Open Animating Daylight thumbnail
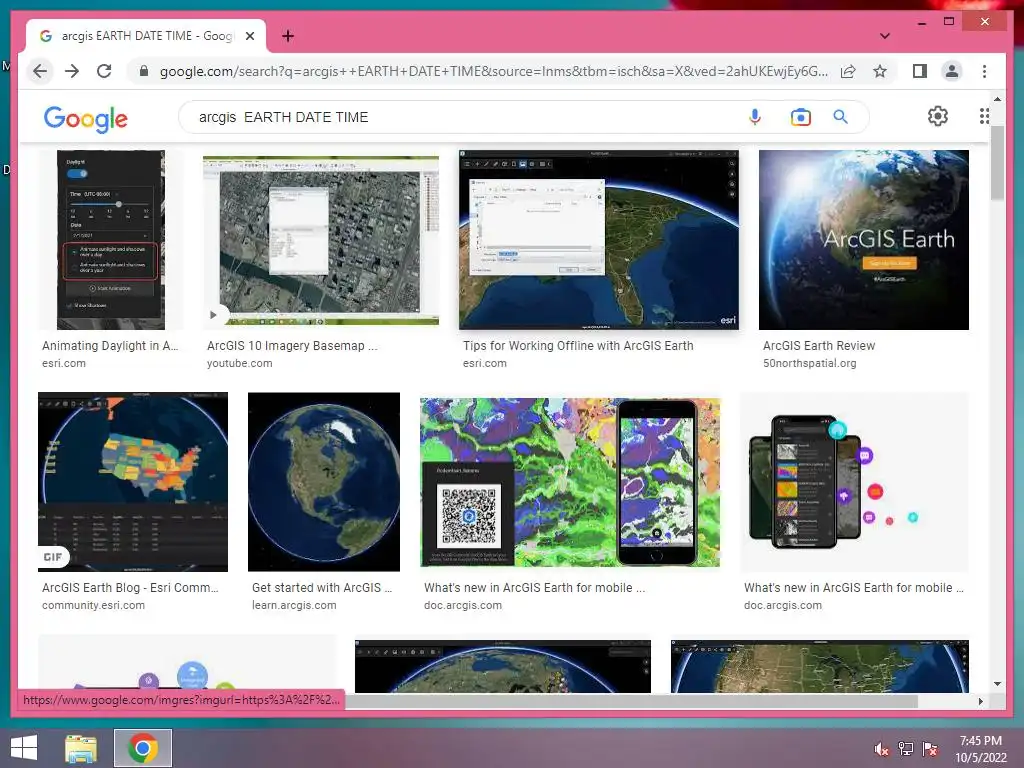1024x768 pixels. click(110, 240)
